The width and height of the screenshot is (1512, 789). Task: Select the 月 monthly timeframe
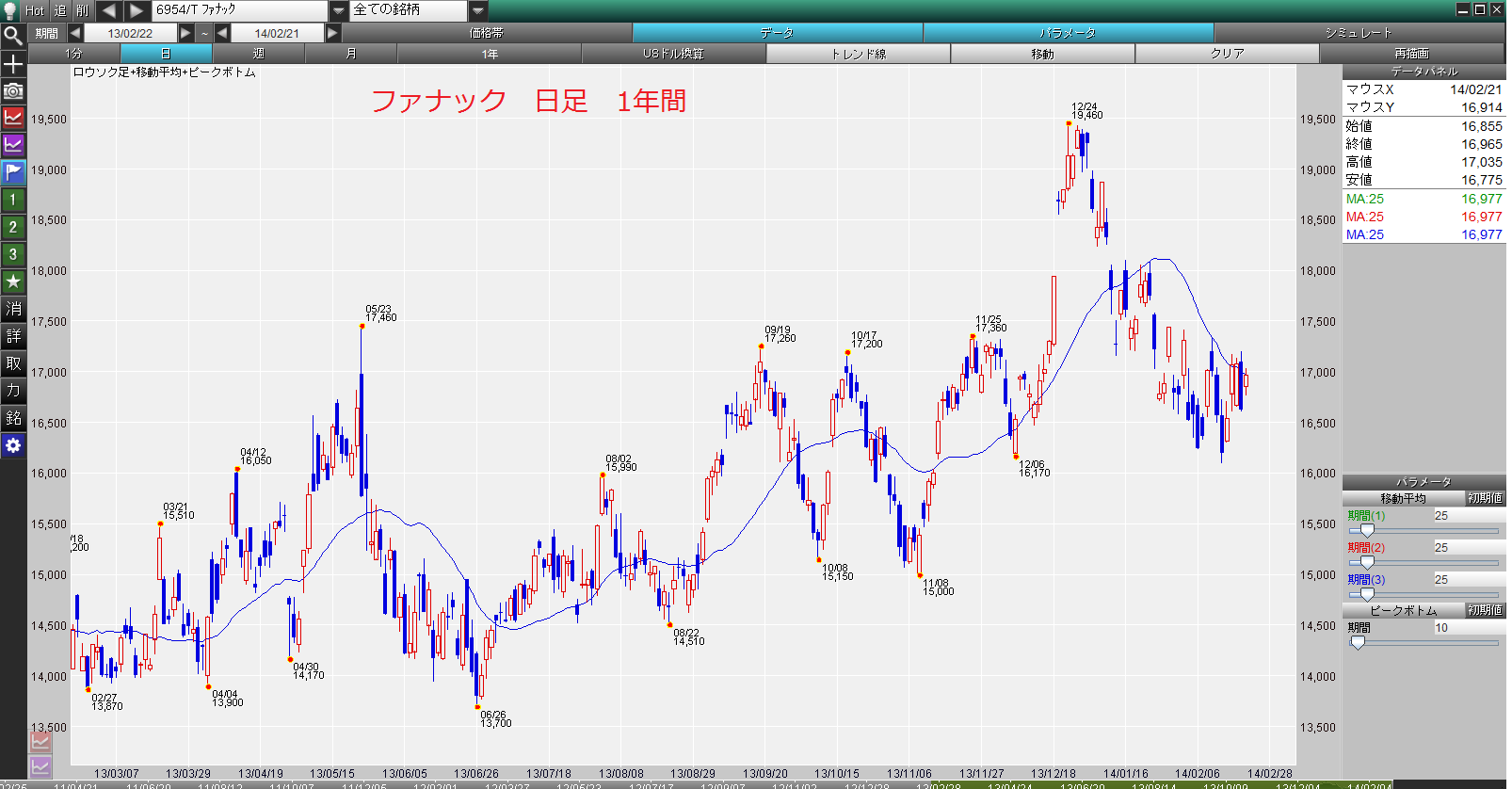351,54
